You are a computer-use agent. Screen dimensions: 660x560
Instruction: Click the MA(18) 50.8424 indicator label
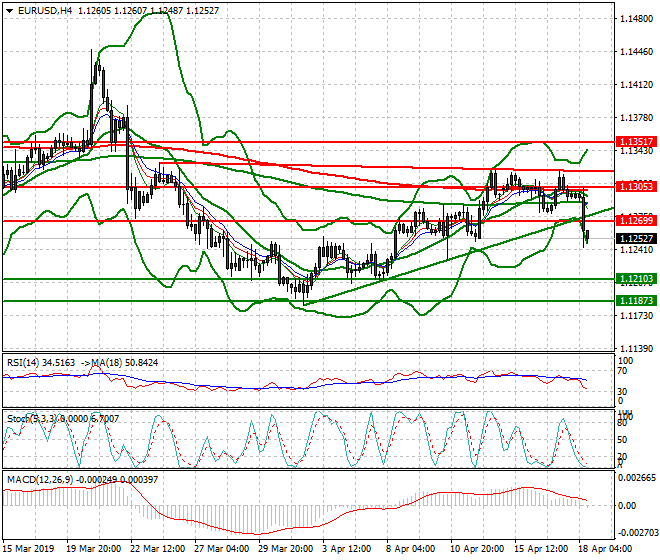coord(124,363)
